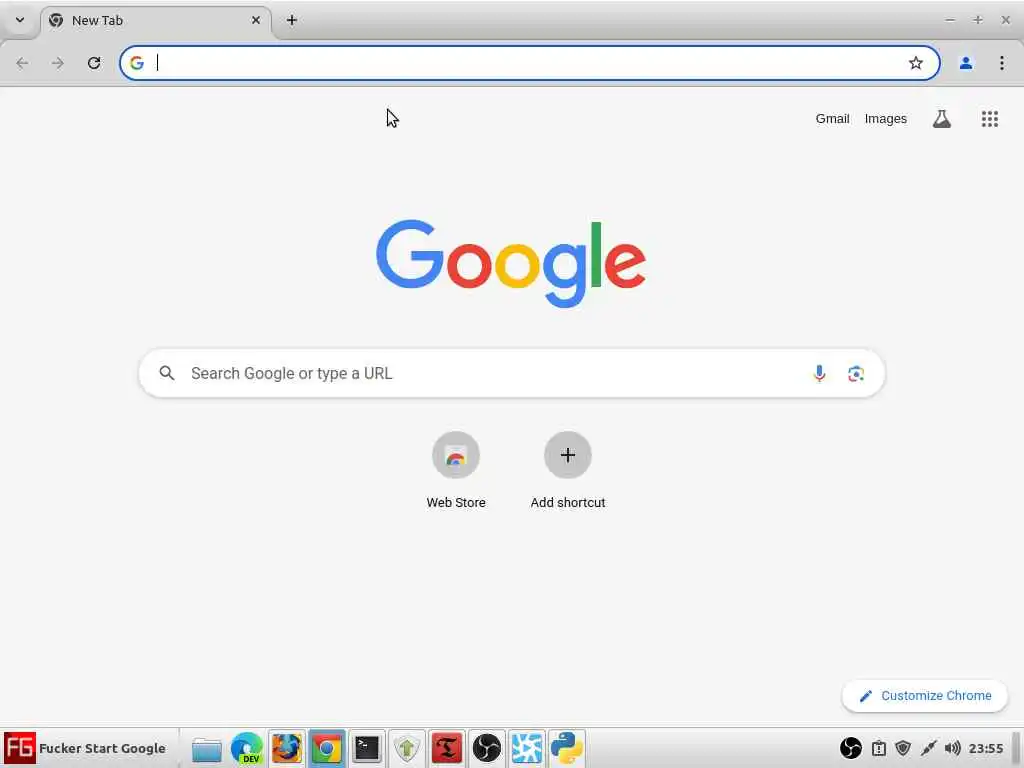Launch OBS Studio from taskbar

pos(487,748)
